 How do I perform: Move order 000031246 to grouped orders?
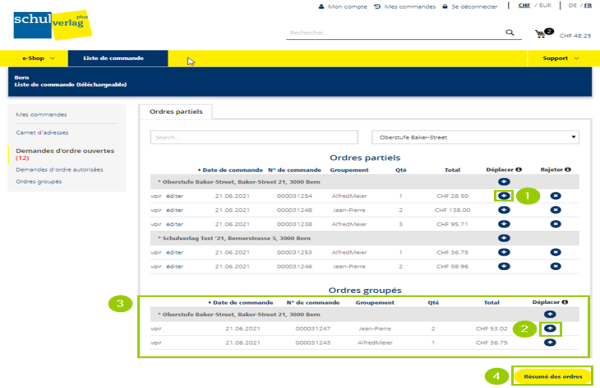tap(504, 266)
